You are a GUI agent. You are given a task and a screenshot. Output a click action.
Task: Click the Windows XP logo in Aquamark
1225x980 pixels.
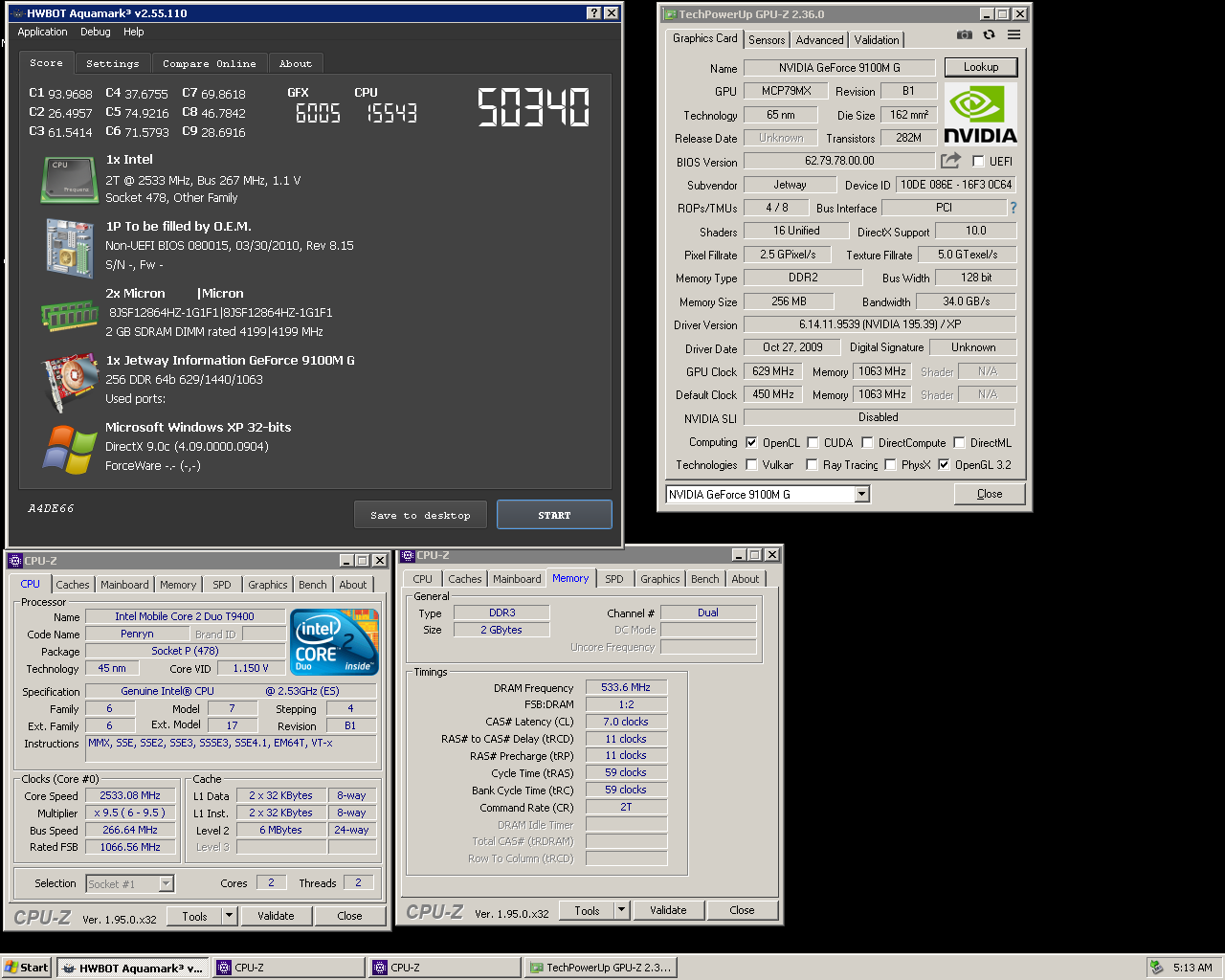pos(69,449)
